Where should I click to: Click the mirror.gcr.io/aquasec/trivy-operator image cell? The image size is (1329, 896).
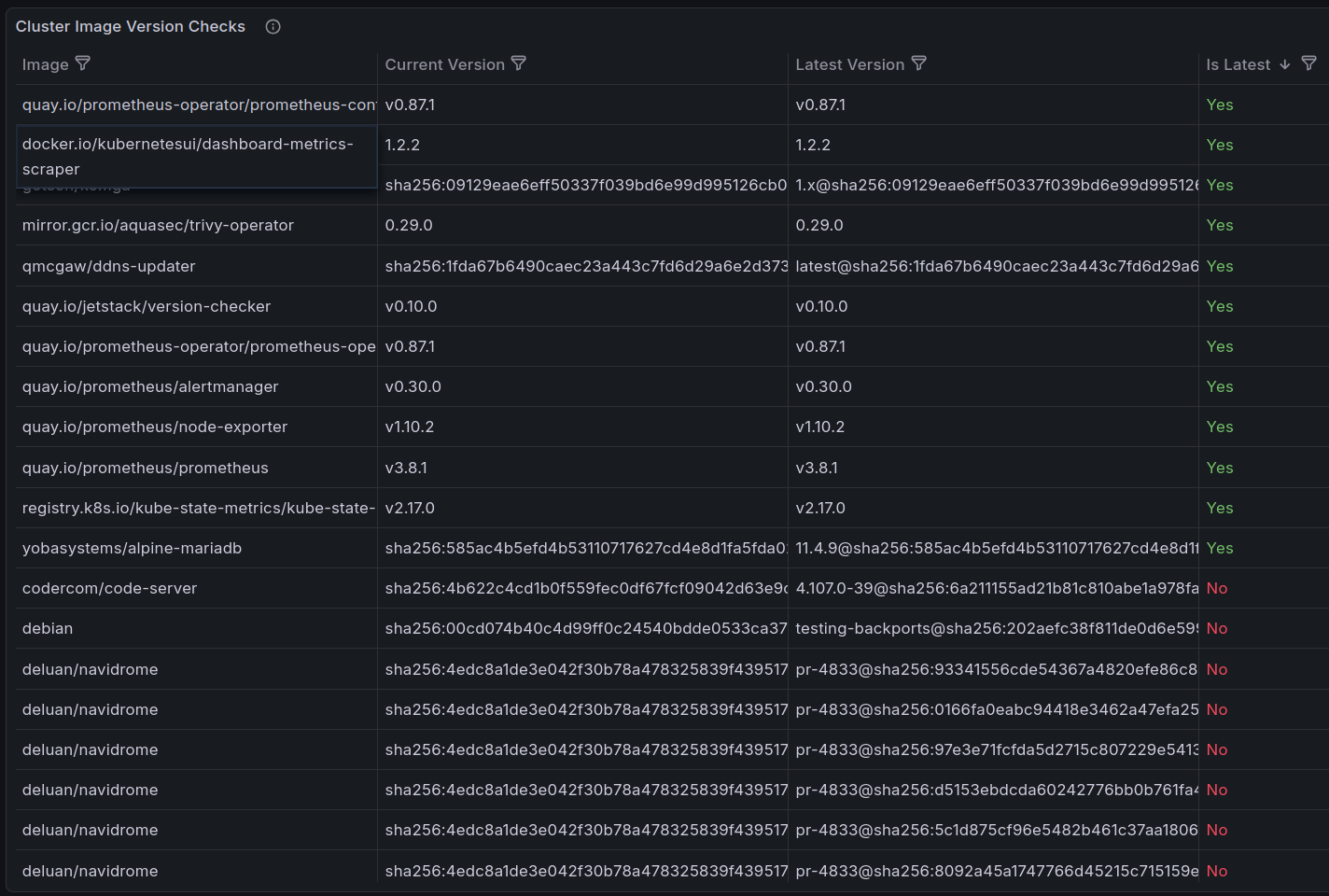tap(158, 225)
